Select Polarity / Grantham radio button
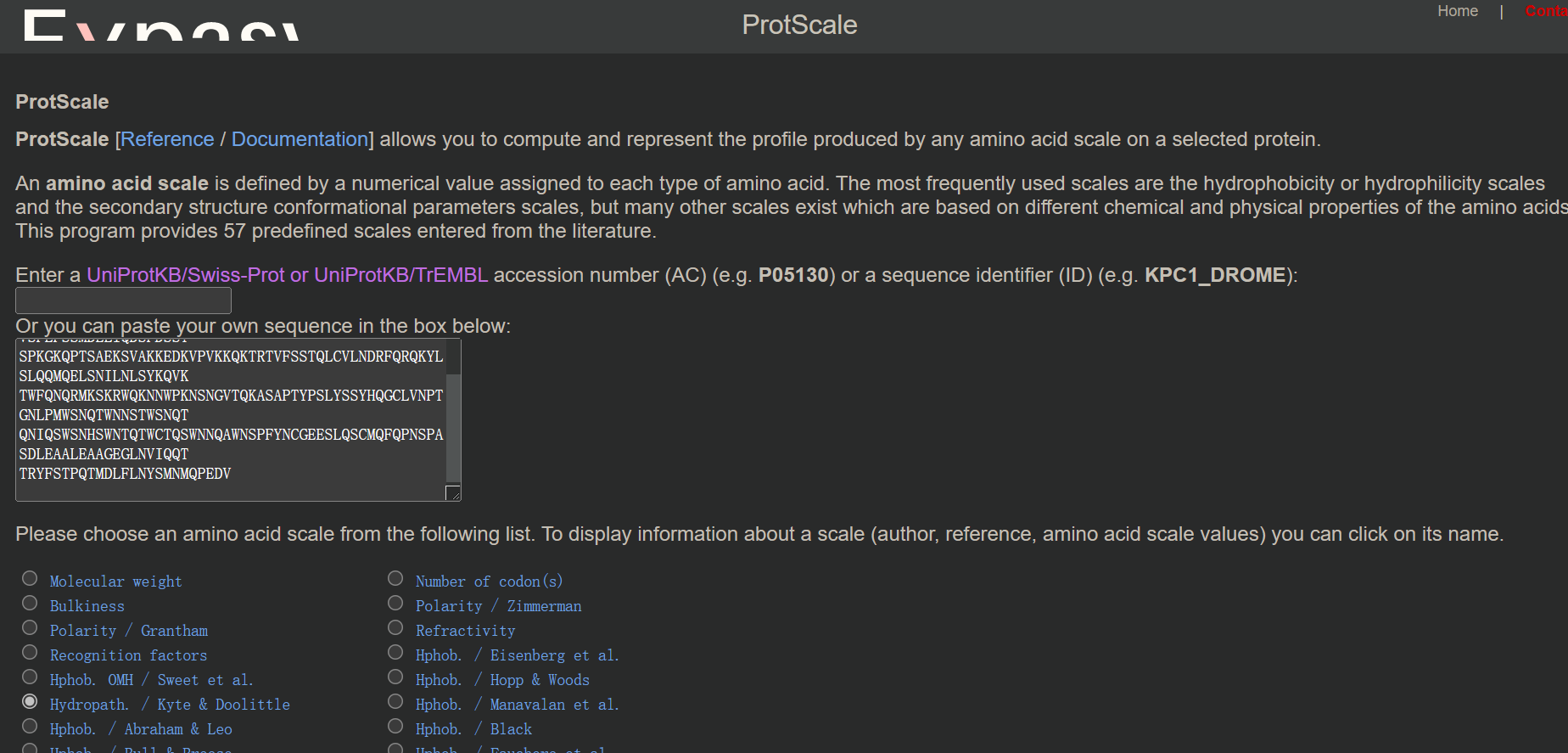 (x=30, y=627)
